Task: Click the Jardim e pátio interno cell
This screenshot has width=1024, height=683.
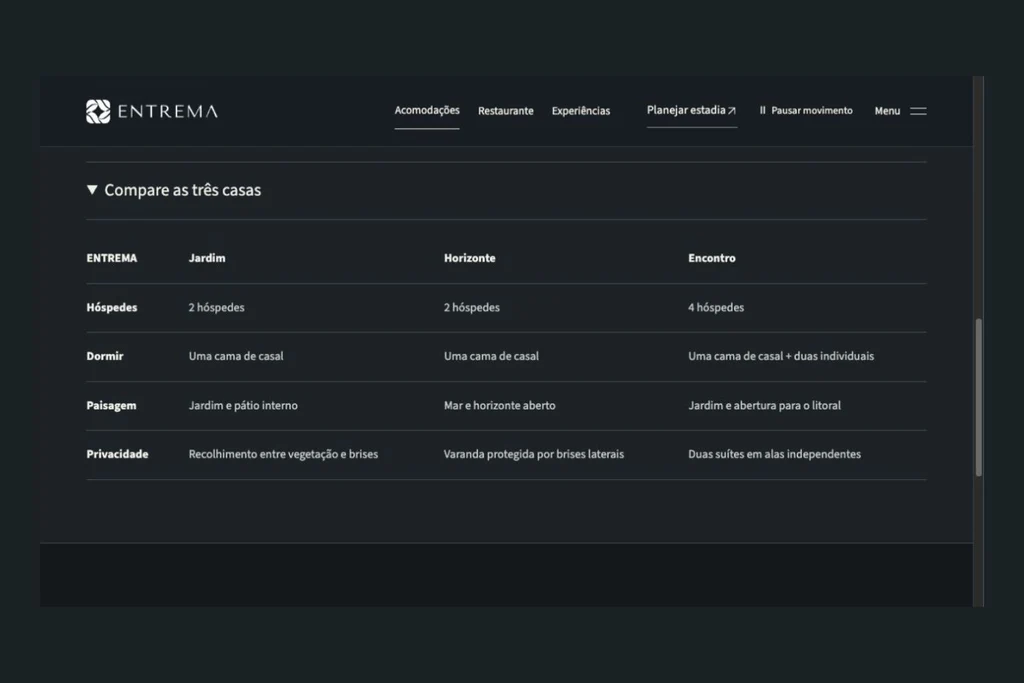Action: (x=243, y=405)
